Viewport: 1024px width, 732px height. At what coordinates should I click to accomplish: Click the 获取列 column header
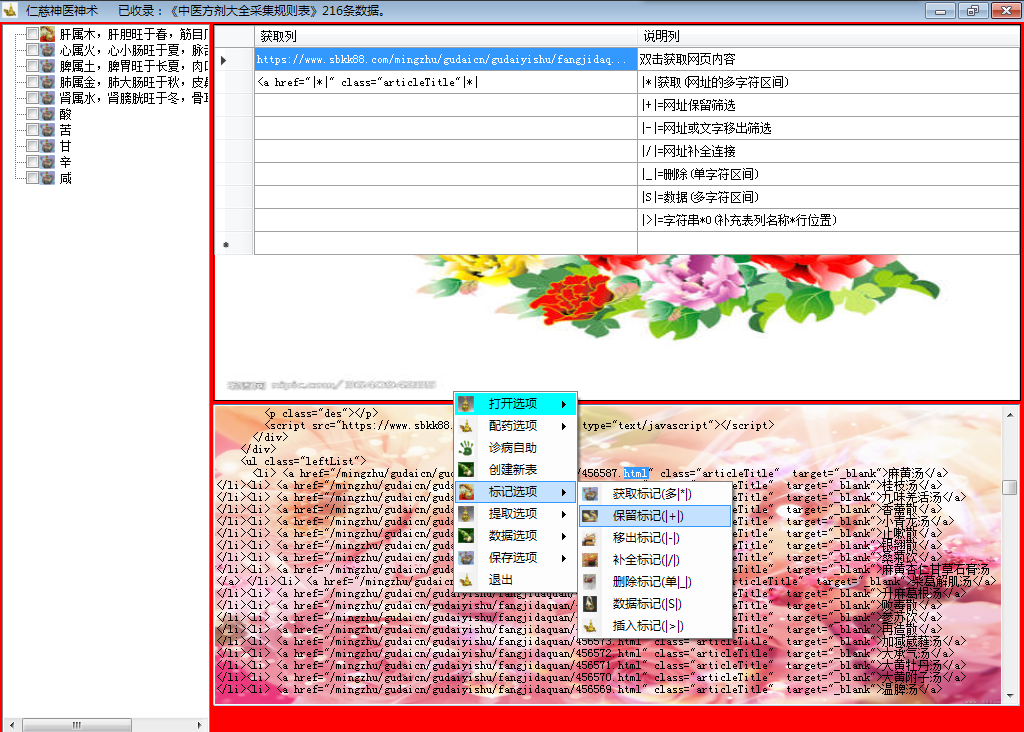coord(446,37)
